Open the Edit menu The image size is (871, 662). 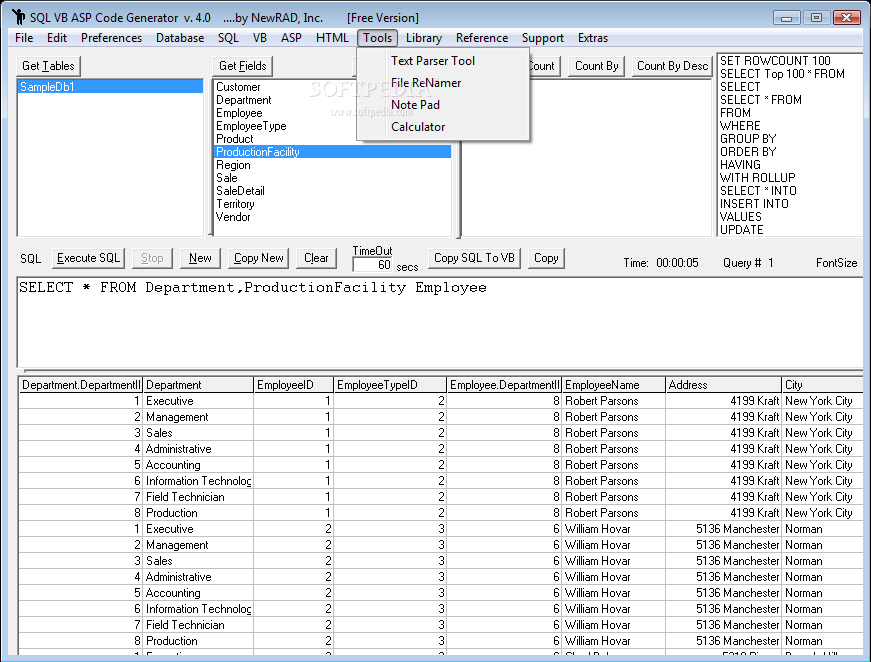(x=57, y=38)
